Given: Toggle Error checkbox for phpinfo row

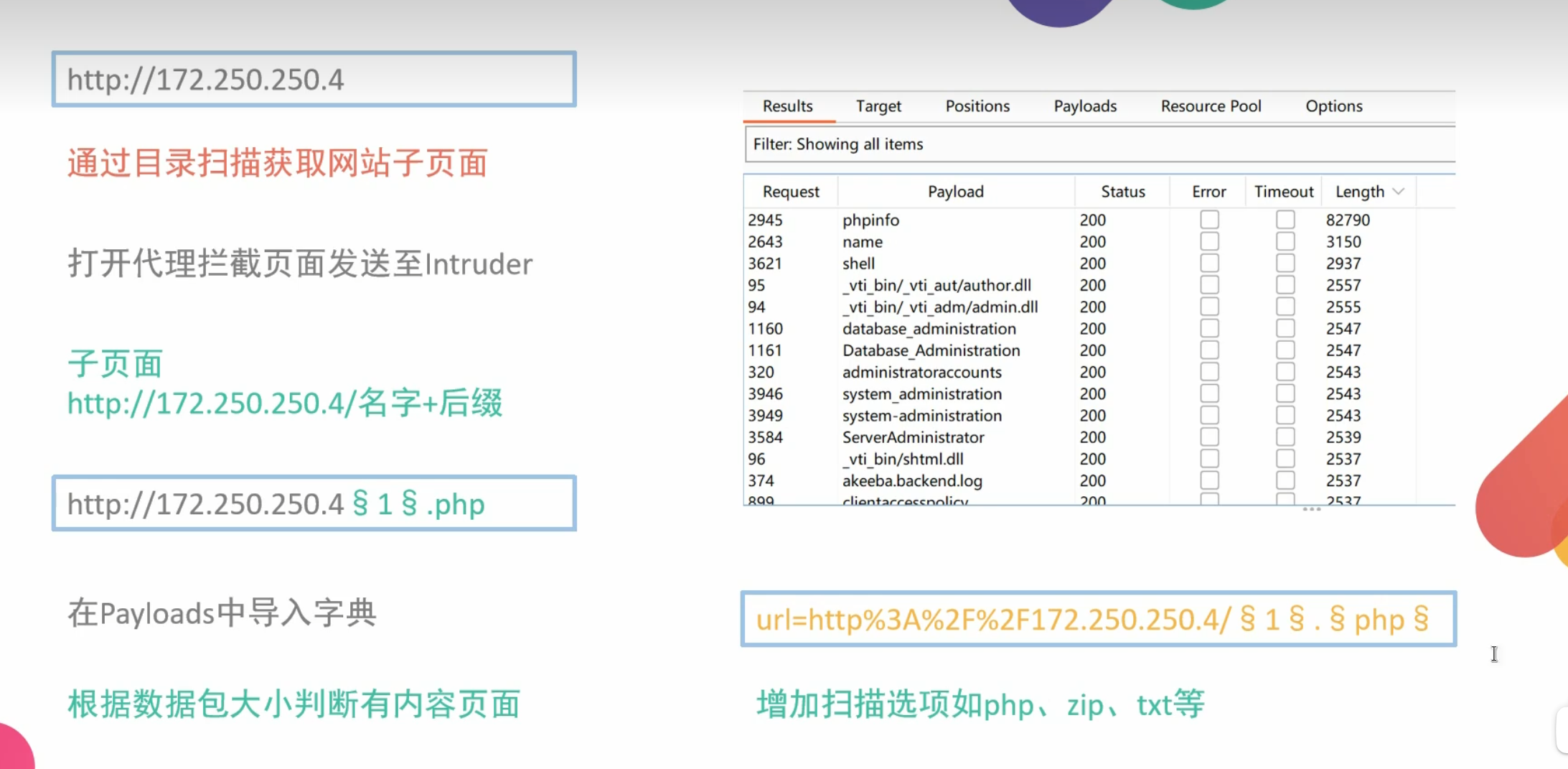Looking at the screenshot, I should coord(1209,220).
